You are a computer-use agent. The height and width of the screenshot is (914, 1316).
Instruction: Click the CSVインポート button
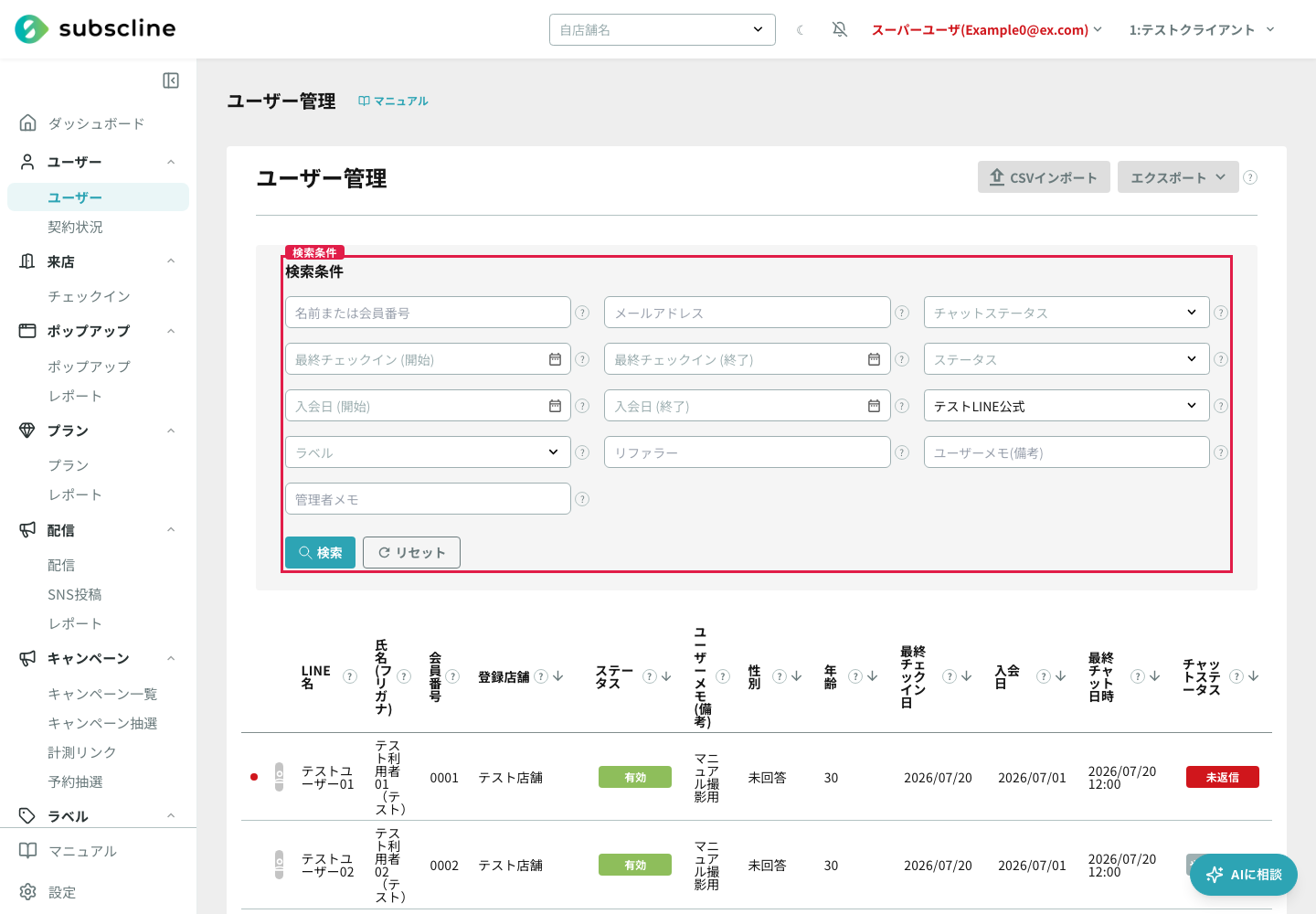tap(1044, 177)
